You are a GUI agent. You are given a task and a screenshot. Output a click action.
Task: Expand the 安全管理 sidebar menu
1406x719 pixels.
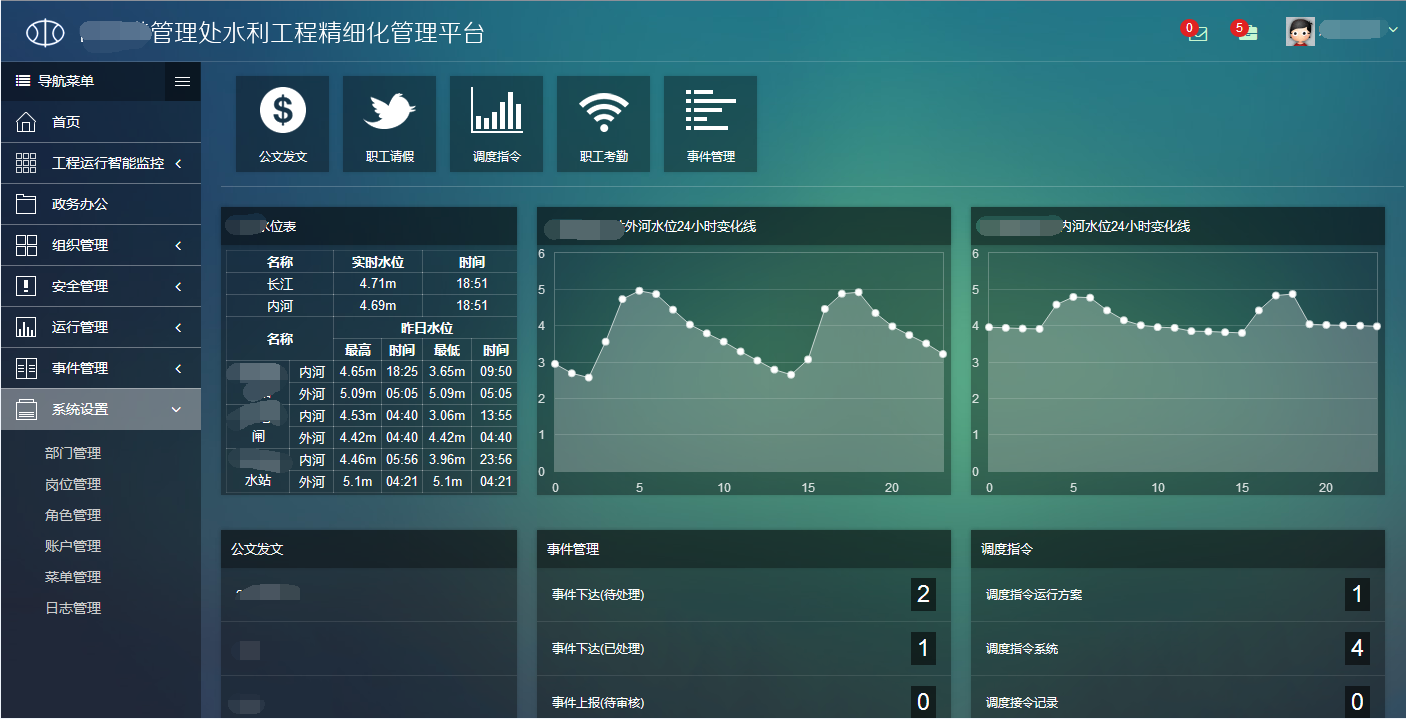pyautogui.click(x=100, y=286)
